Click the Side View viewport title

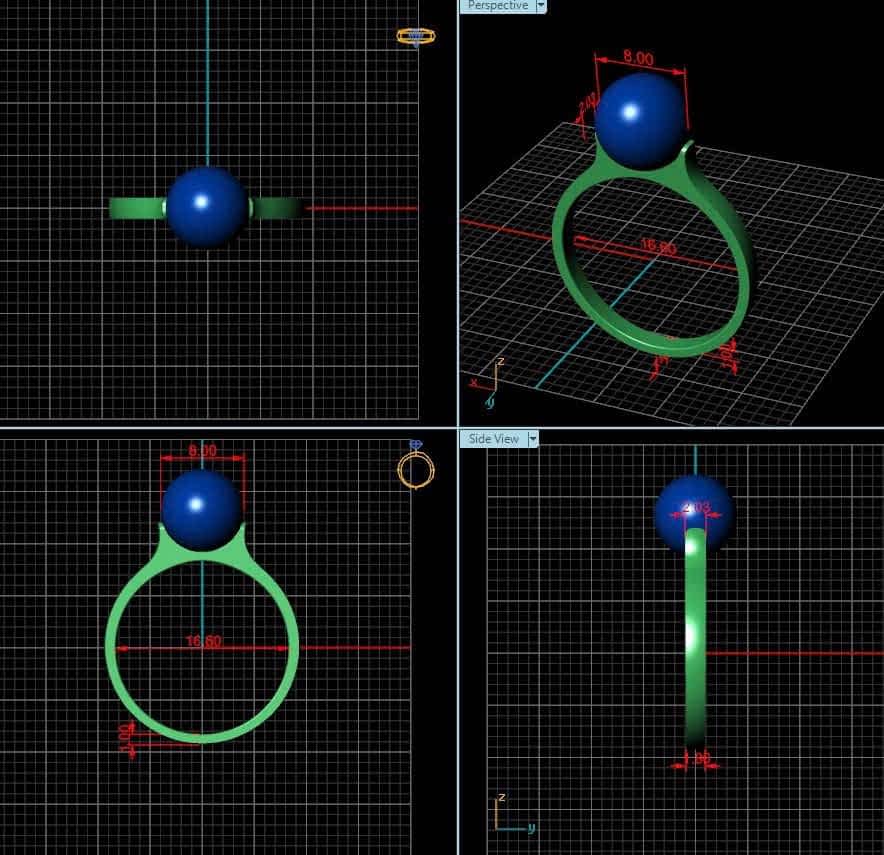tap(494, 438)
